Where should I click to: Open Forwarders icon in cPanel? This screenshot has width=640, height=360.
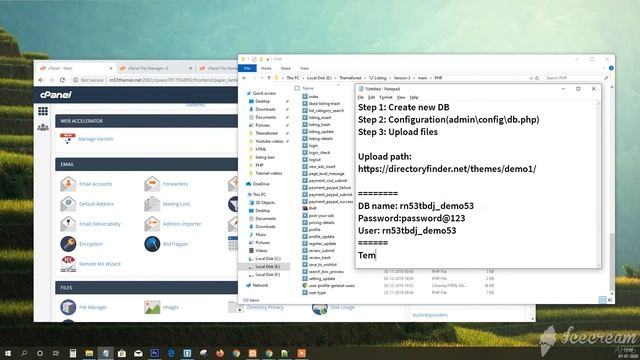coord(152,184)
